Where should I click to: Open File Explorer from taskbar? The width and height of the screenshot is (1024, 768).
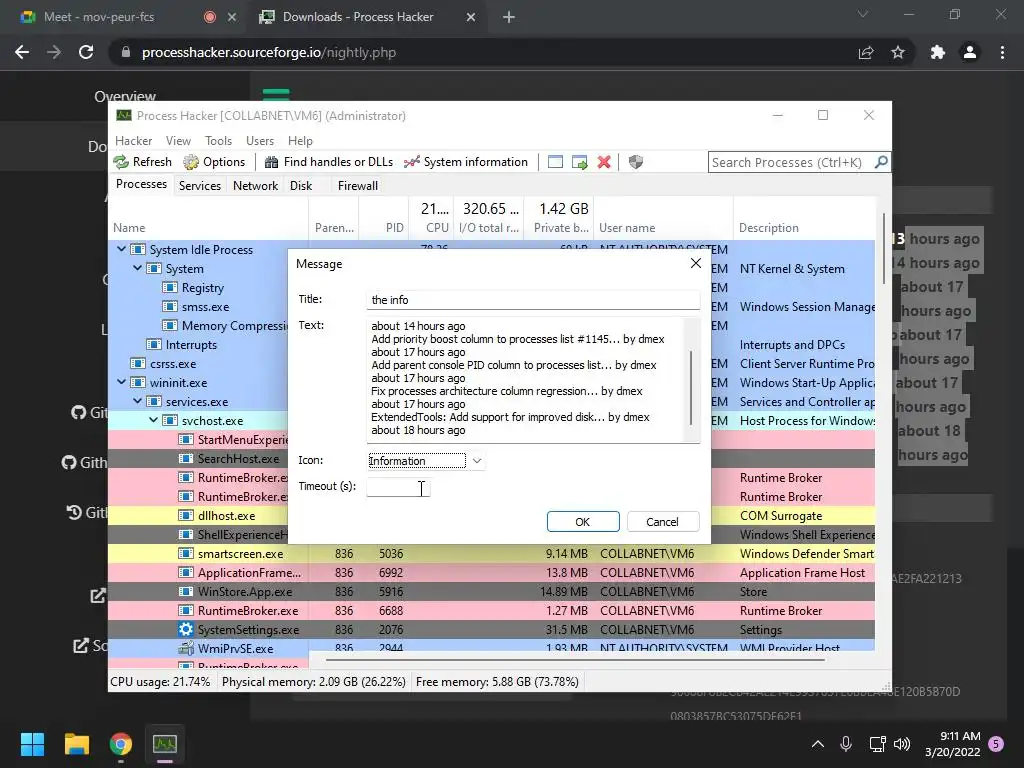coord(76,744)
